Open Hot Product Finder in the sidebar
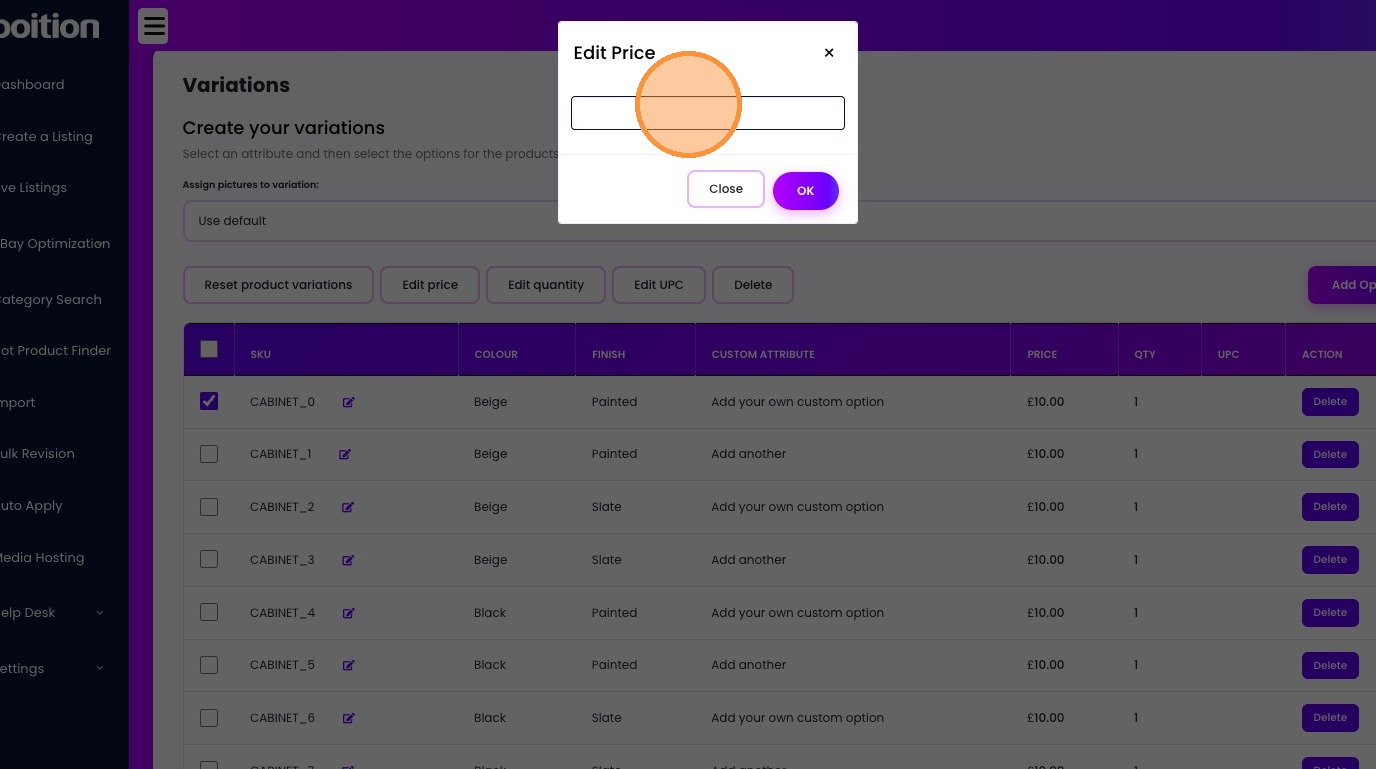The width and height of the screenshot is (1376, 769). 56,351
